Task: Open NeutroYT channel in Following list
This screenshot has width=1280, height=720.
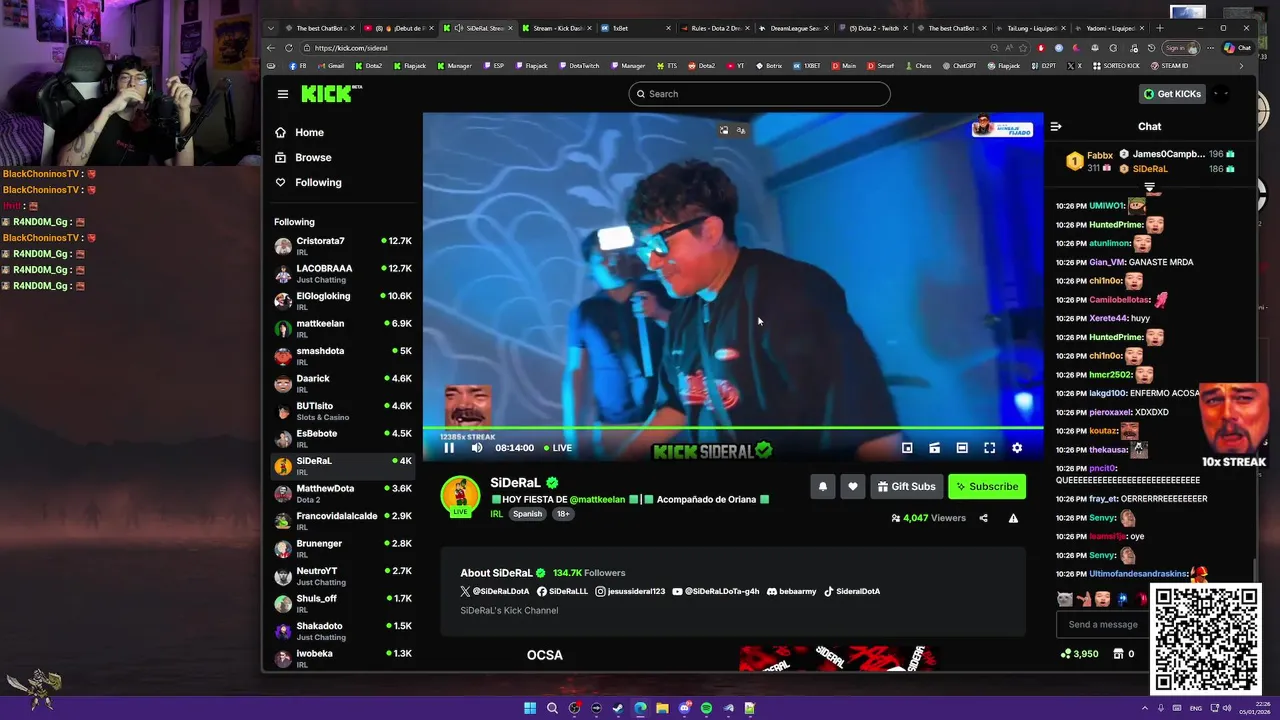Action: point(343,576)
